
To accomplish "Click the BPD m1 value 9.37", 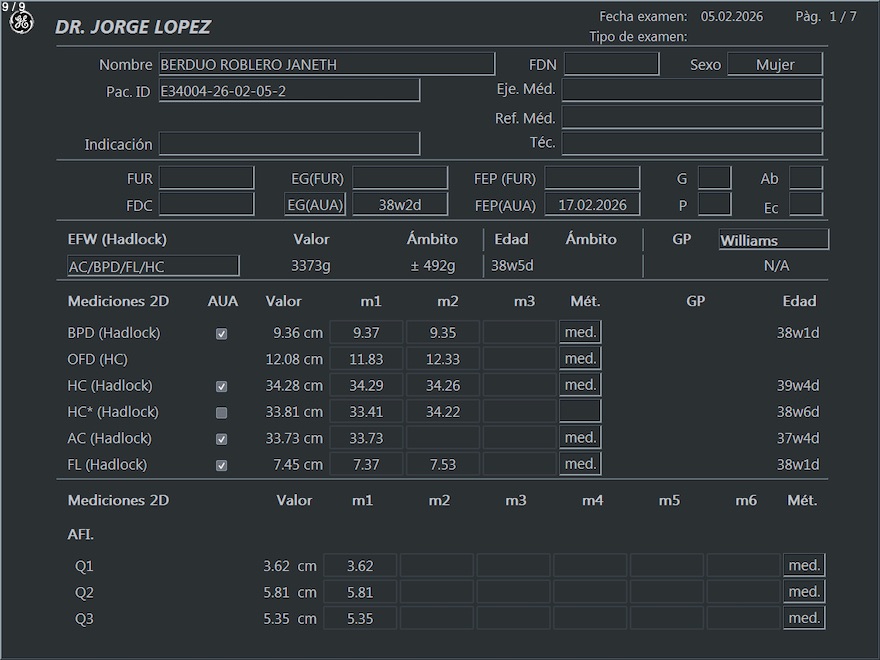I will pyautogui.click(x=366, y=333).
